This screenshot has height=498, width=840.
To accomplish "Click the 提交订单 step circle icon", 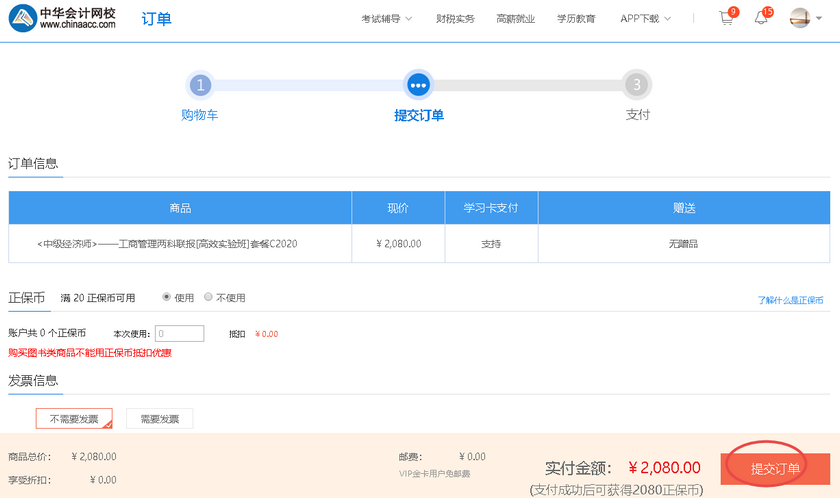I will coord(418,85).
